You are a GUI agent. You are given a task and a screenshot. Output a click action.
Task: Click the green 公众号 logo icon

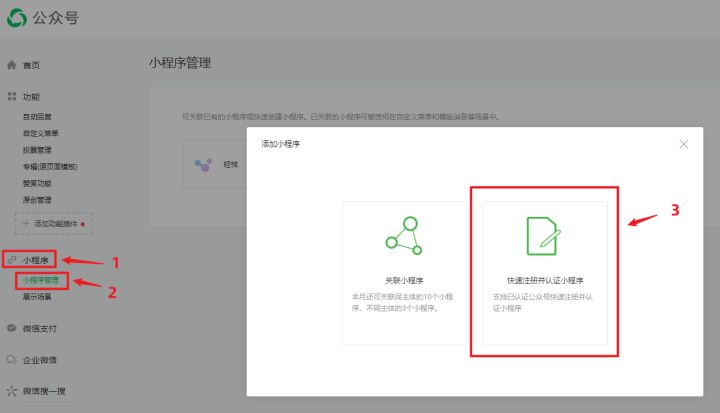click(x=17, y=18)
